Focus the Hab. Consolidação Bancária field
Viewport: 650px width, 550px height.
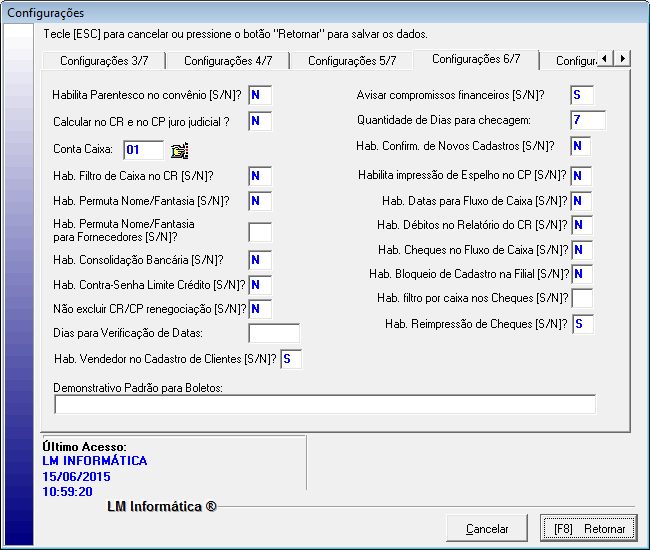pos(260,260)
